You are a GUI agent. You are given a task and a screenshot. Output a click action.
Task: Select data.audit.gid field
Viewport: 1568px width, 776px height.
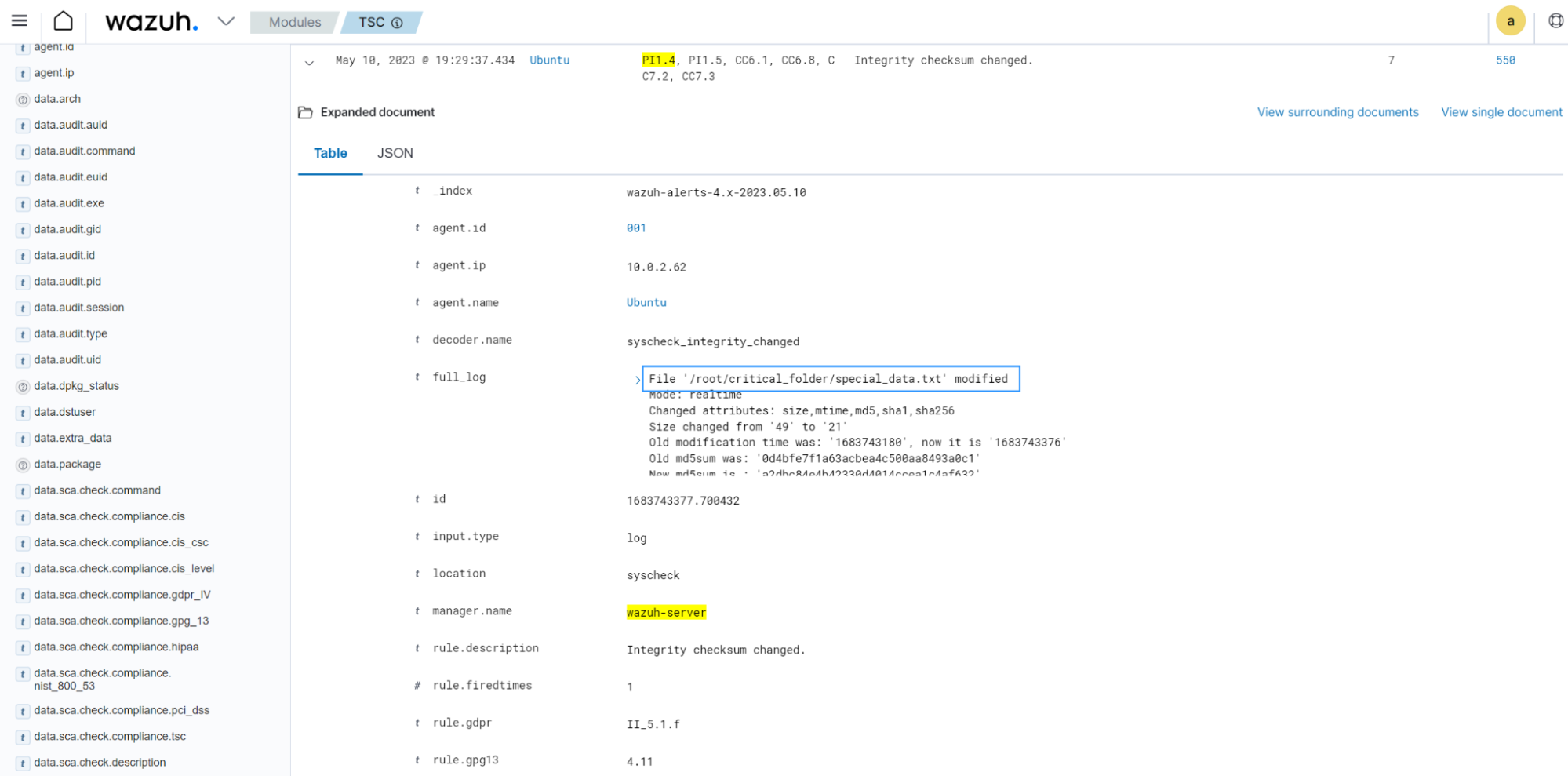(x=67, y=229)
